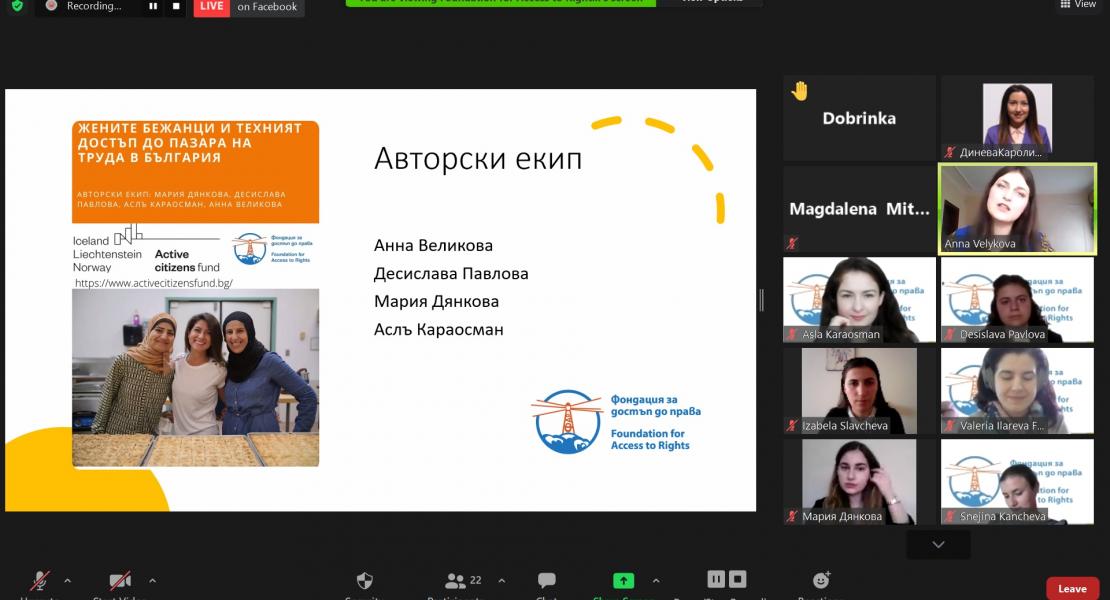Select Anna Velykova active speaker tile
Image resolution: width=1110 pixels, height=600 pixels.
point(1017,209)
